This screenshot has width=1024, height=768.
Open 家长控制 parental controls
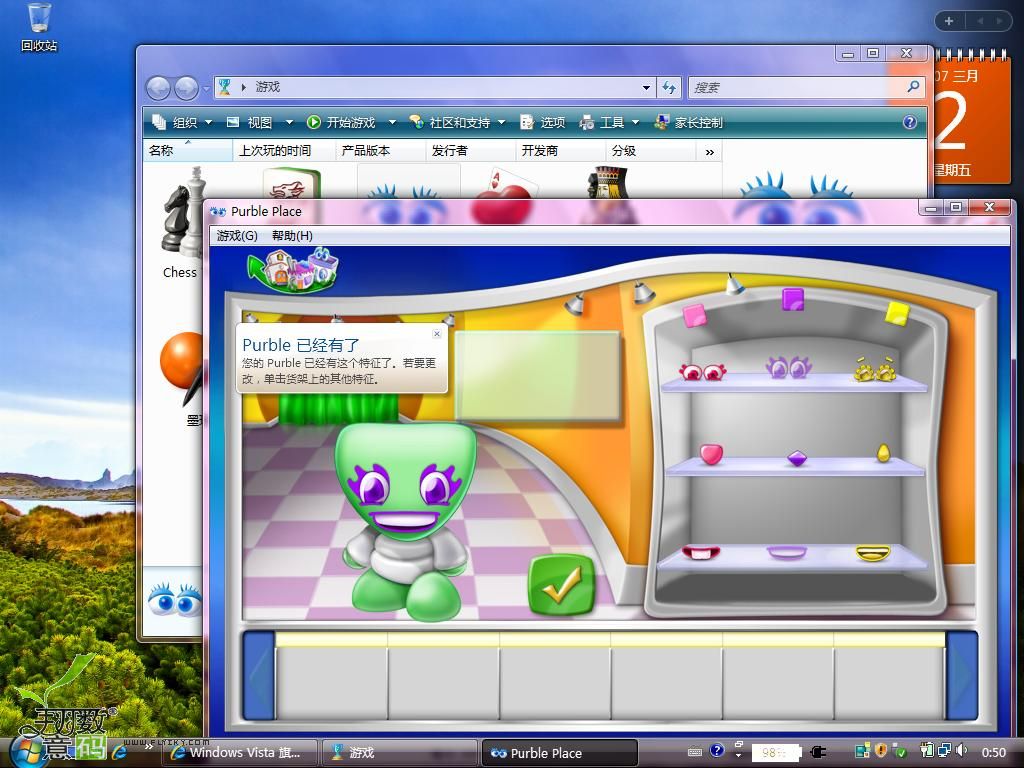(688, 122)
